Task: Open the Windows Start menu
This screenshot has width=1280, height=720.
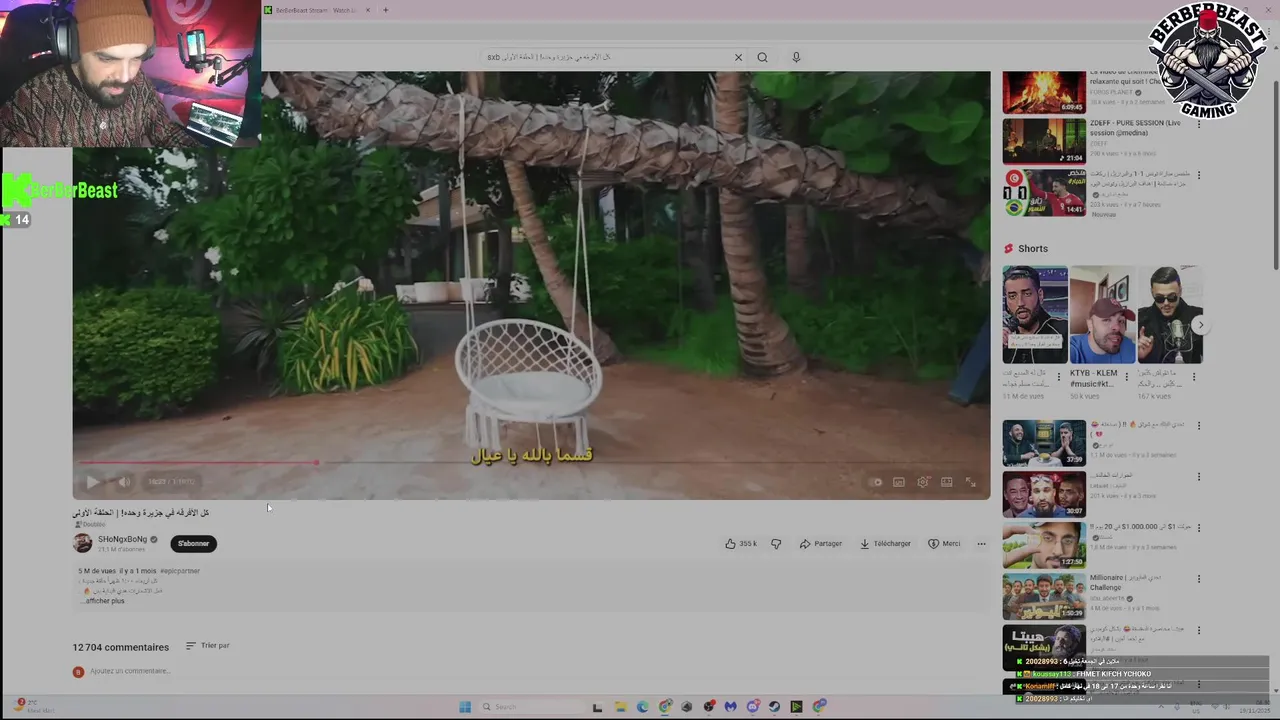Action: pos(465,707)
